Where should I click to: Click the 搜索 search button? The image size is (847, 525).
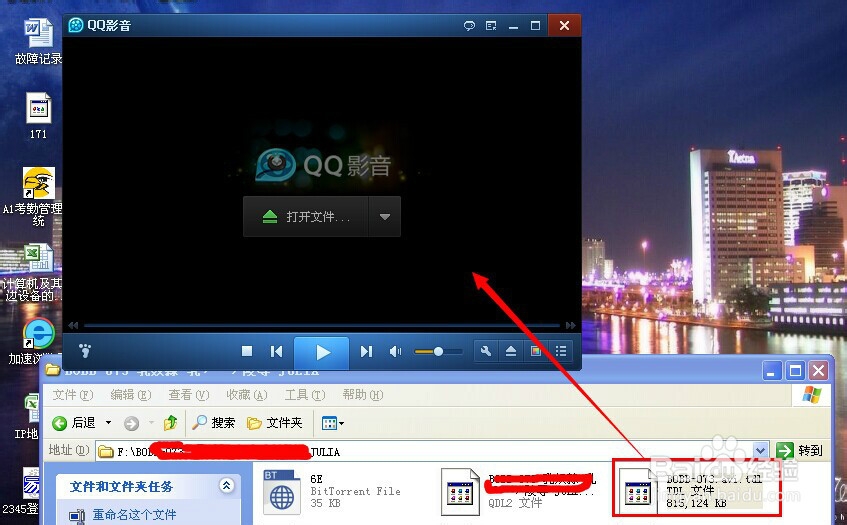214,422
